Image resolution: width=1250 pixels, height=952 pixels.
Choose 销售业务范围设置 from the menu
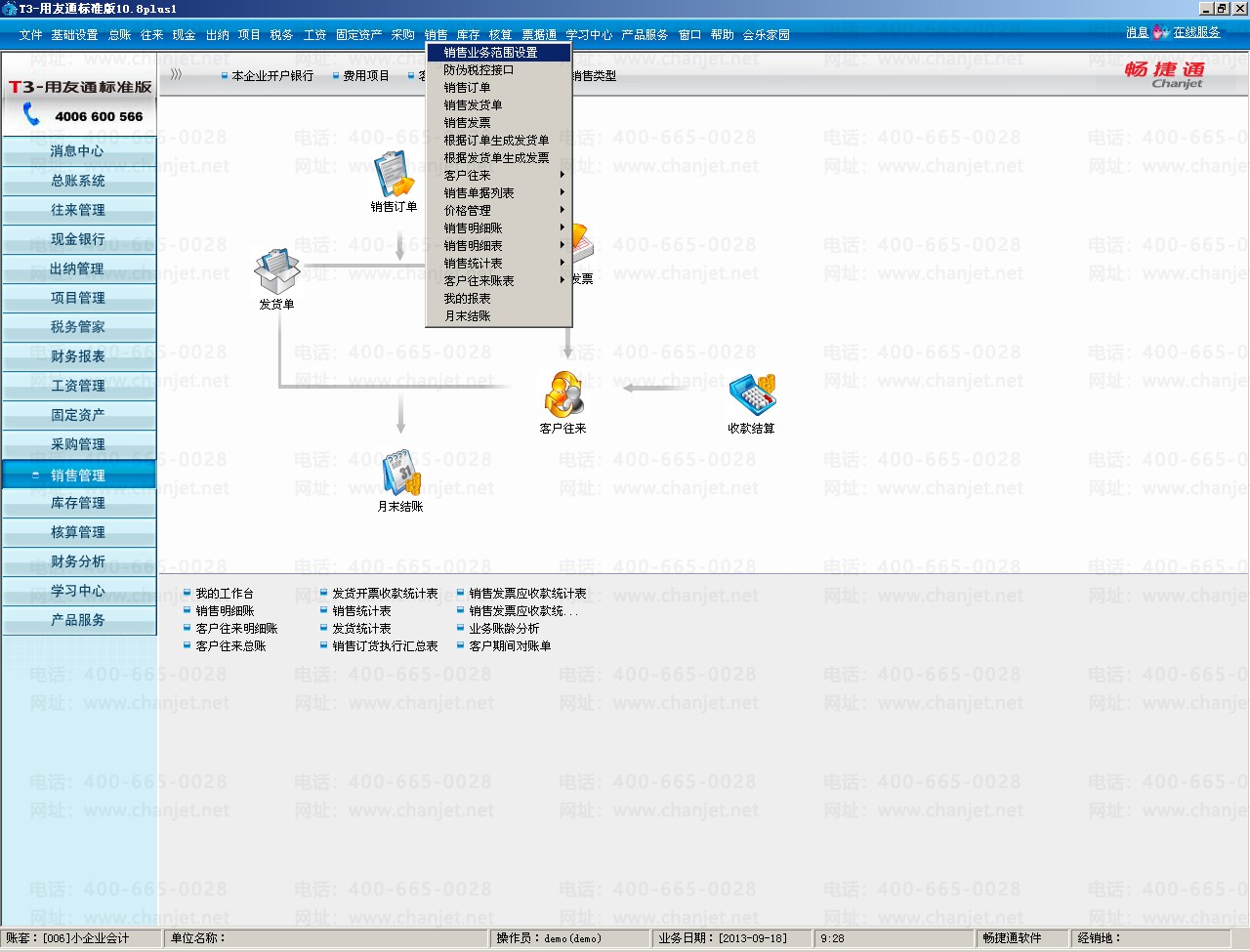pos(499,53)
